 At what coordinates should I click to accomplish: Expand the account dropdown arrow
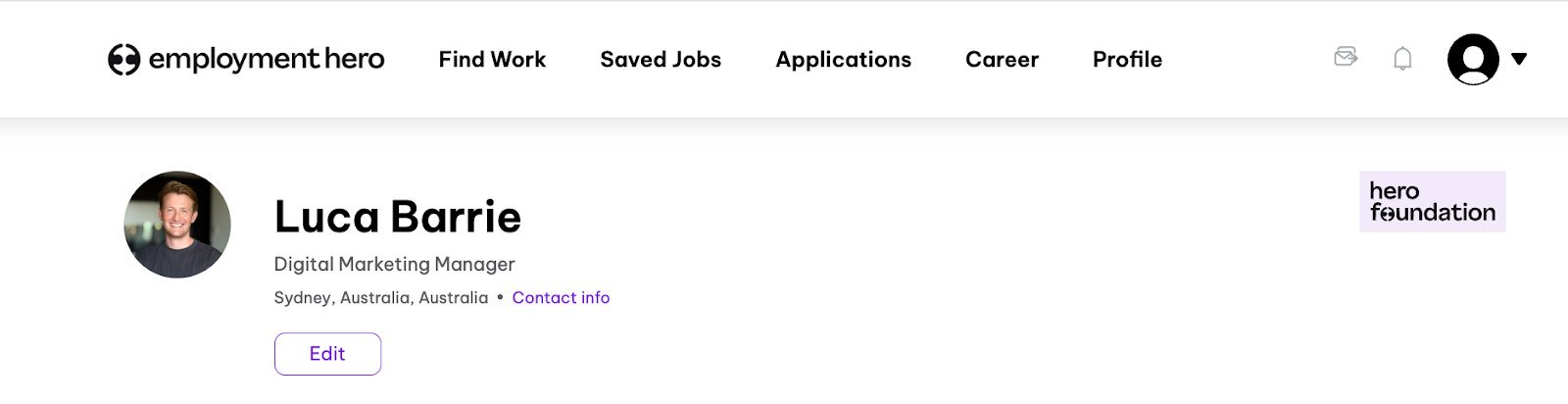[x=1519, y=59]
